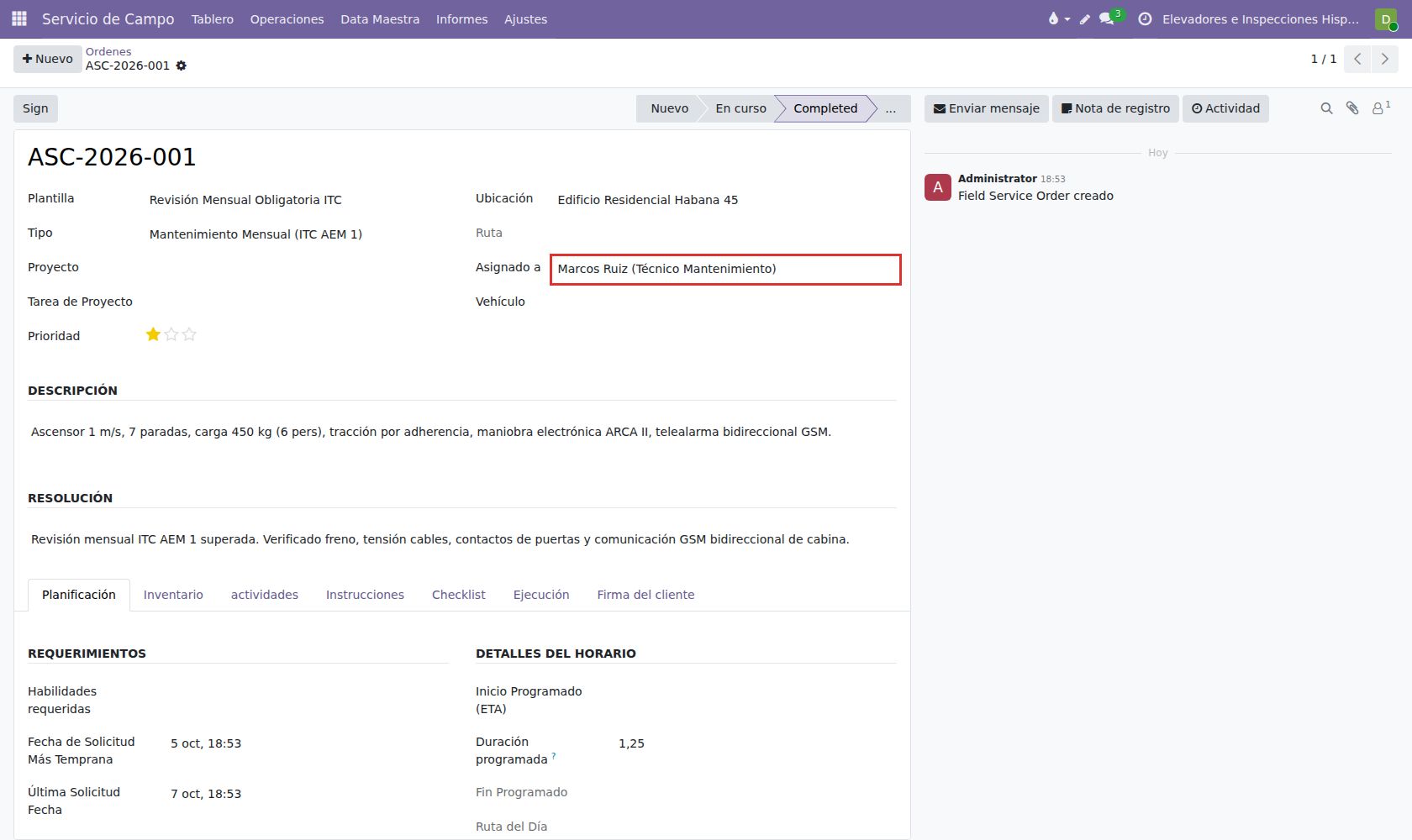Click the Sign button
Viewport: 1412px width, 840px height.
(35, 108)
